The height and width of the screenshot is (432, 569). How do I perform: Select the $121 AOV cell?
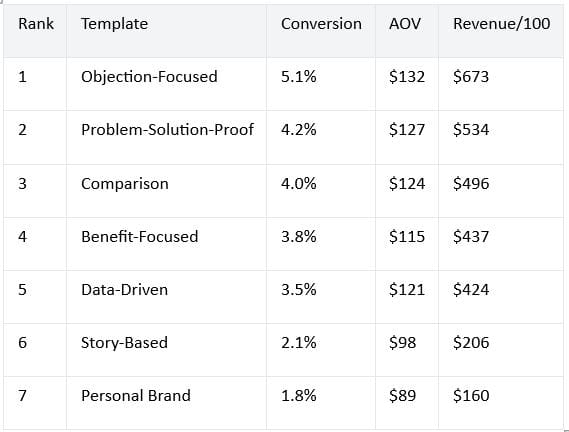[x=407, y=290]
